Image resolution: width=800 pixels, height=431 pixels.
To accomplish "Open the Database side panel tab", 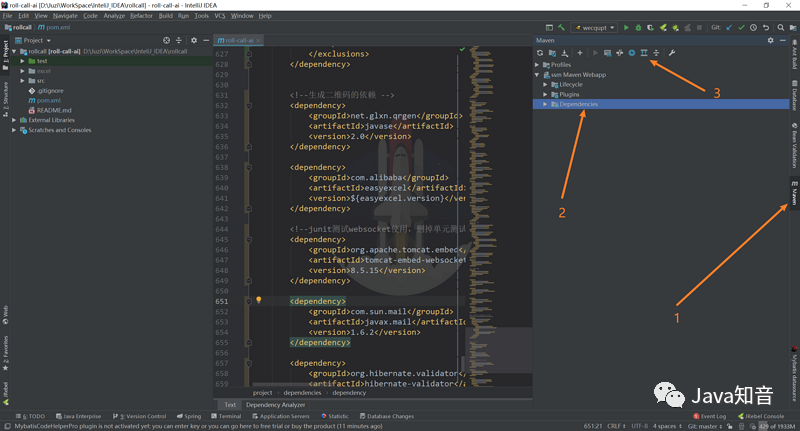I will coord(794,96).
